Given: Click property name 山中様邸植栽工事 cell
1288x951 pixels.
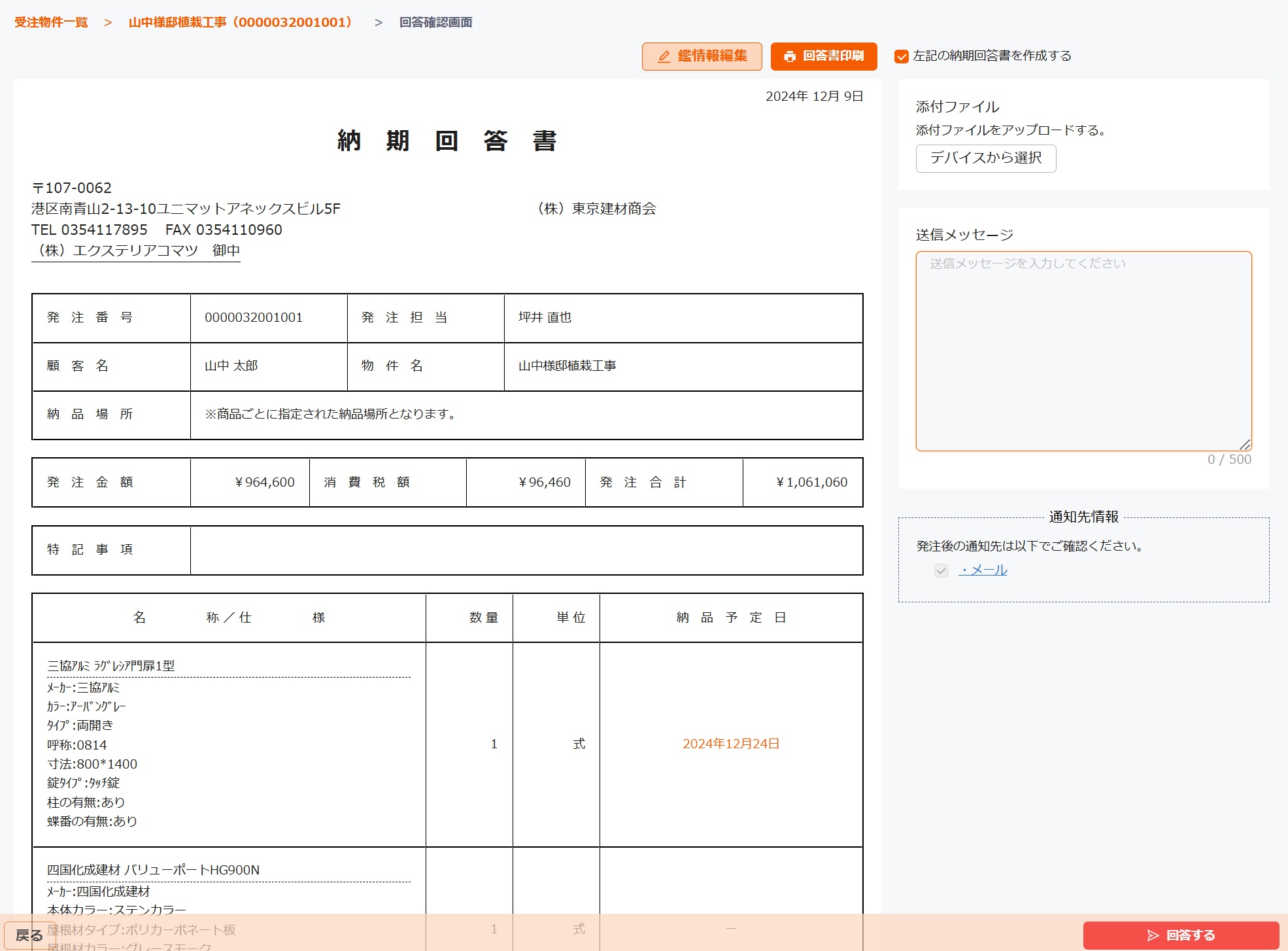Looking at the screenshot, I should coord(683,366).
